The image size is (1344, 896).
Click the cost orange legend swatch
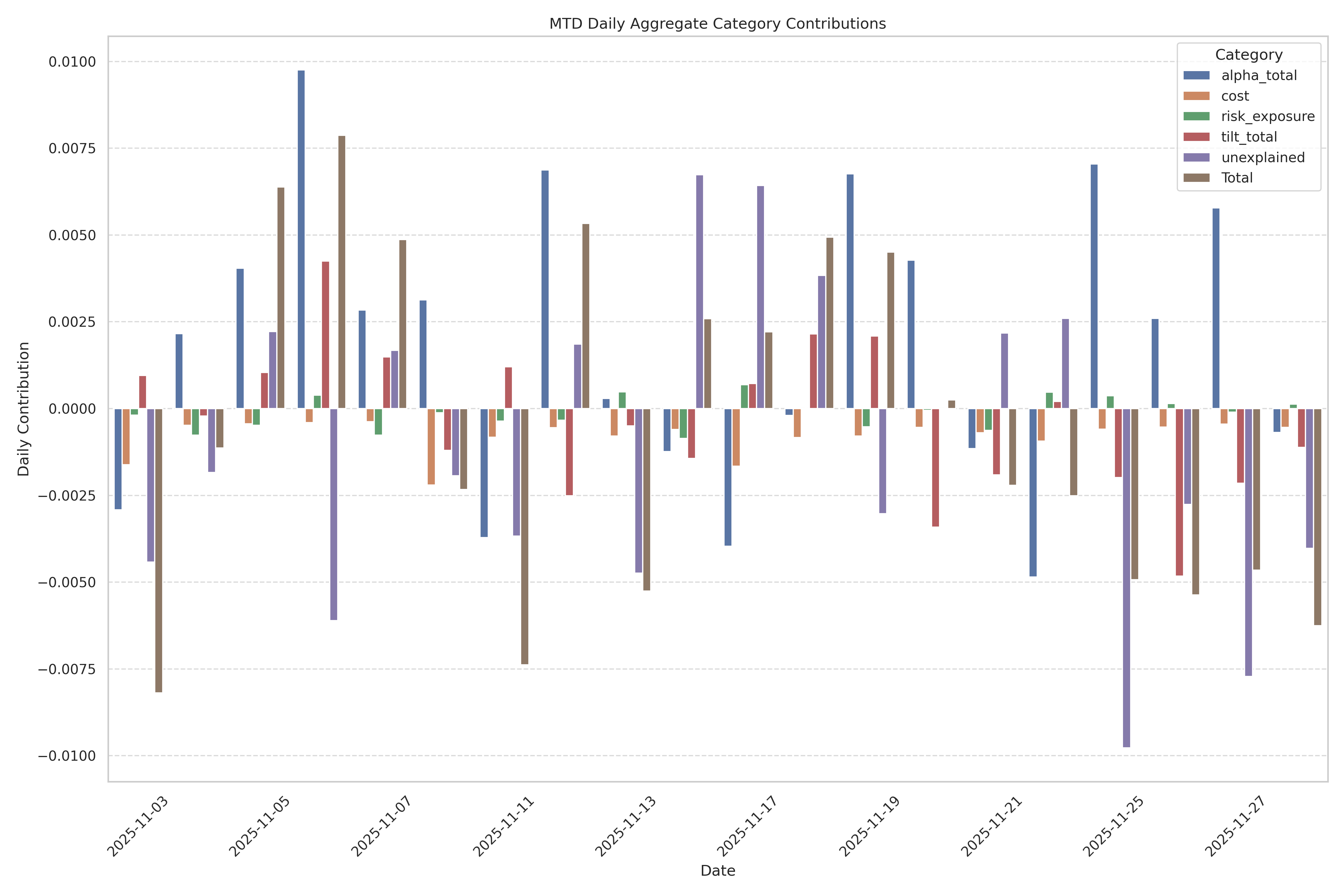[x=1196, y=96]
